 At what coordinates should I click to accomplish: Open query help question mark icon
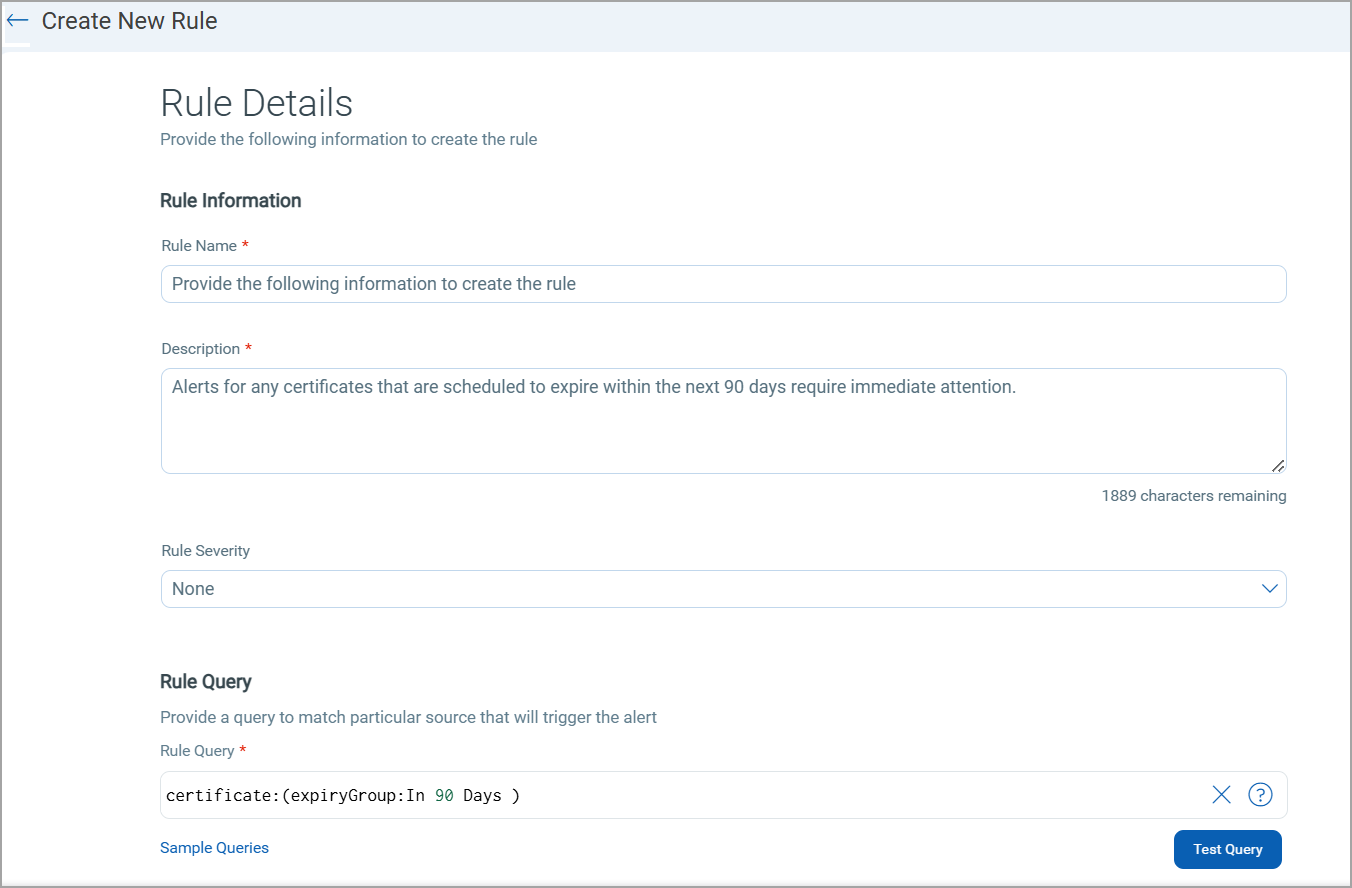coord(1260,795)
